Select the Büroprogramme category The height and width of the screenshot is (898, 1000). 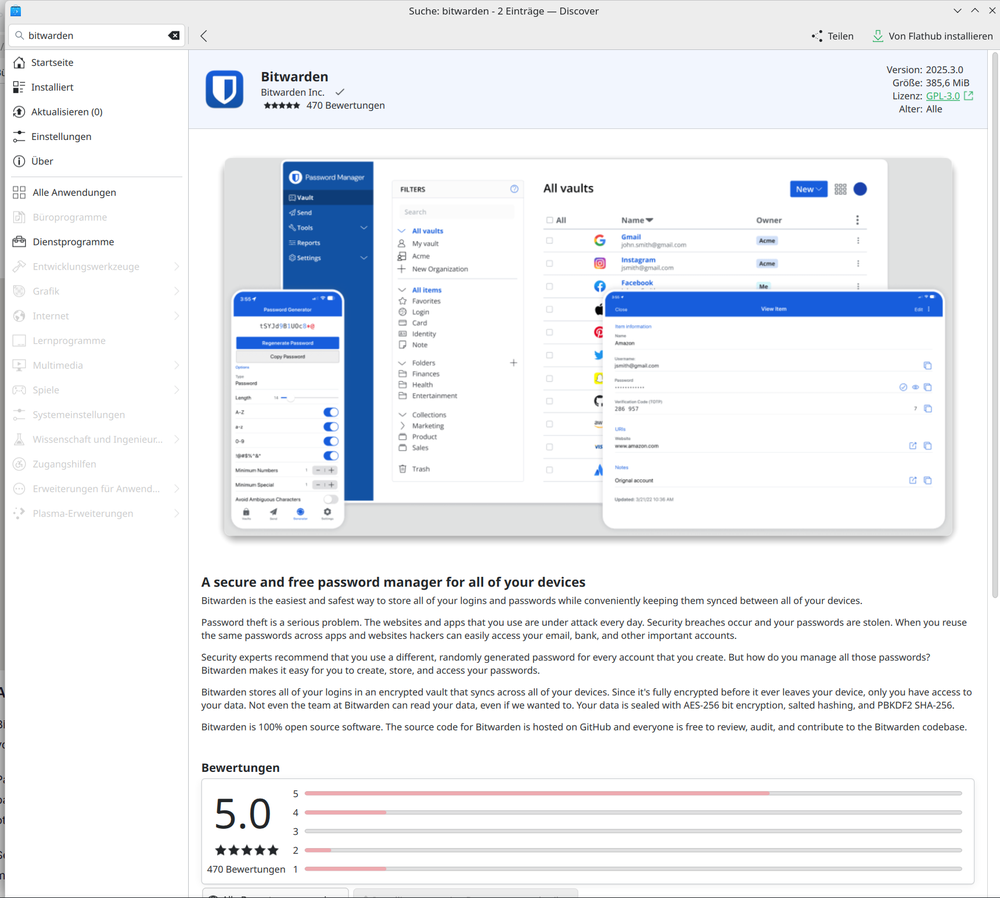[x=96, y=217]
